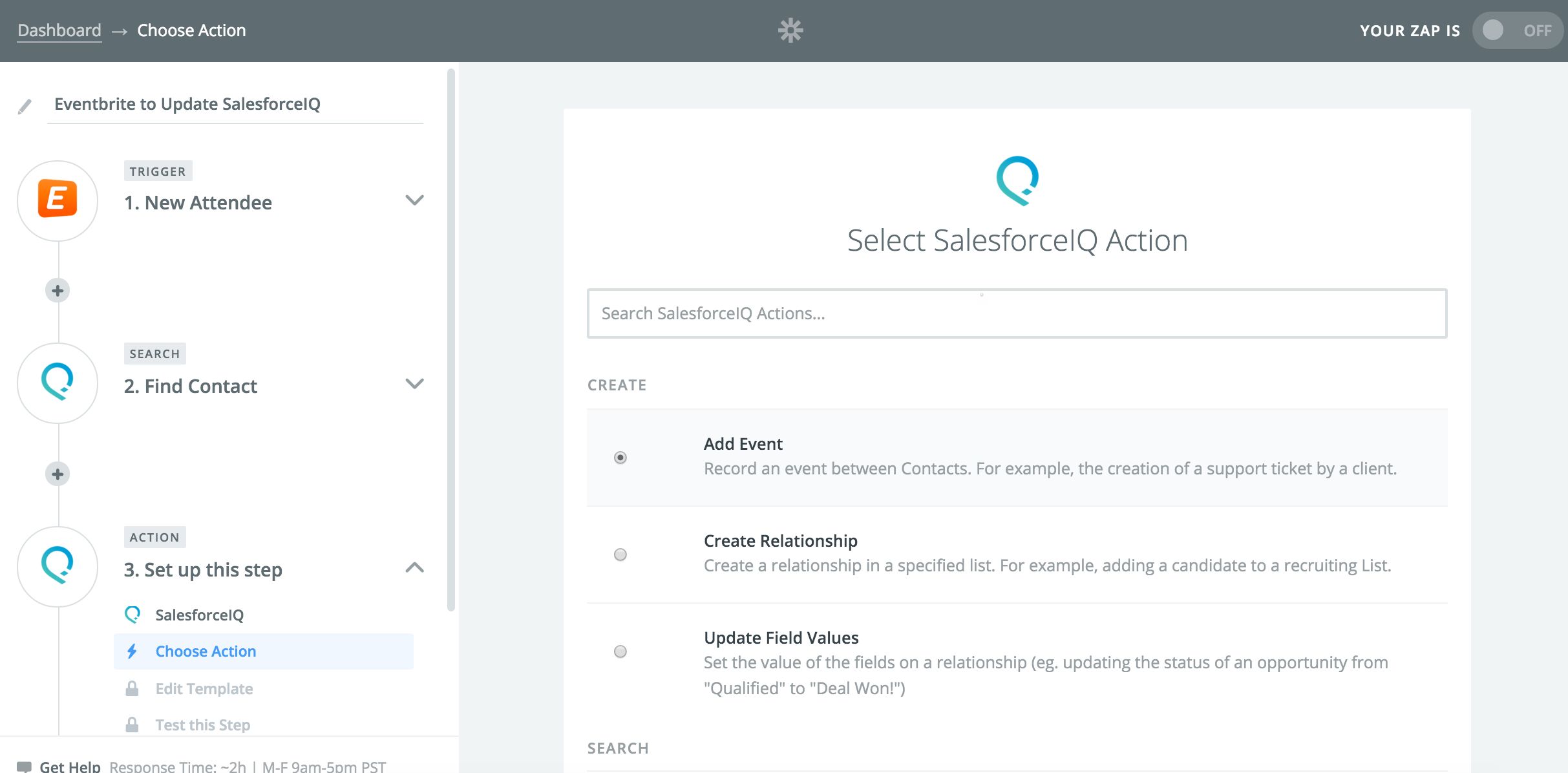Image resolution: width=1568 pixels, height=773 pixels.
Task: Click the pencil edit icon beside zap name
Action: click(x=25, y=106)
